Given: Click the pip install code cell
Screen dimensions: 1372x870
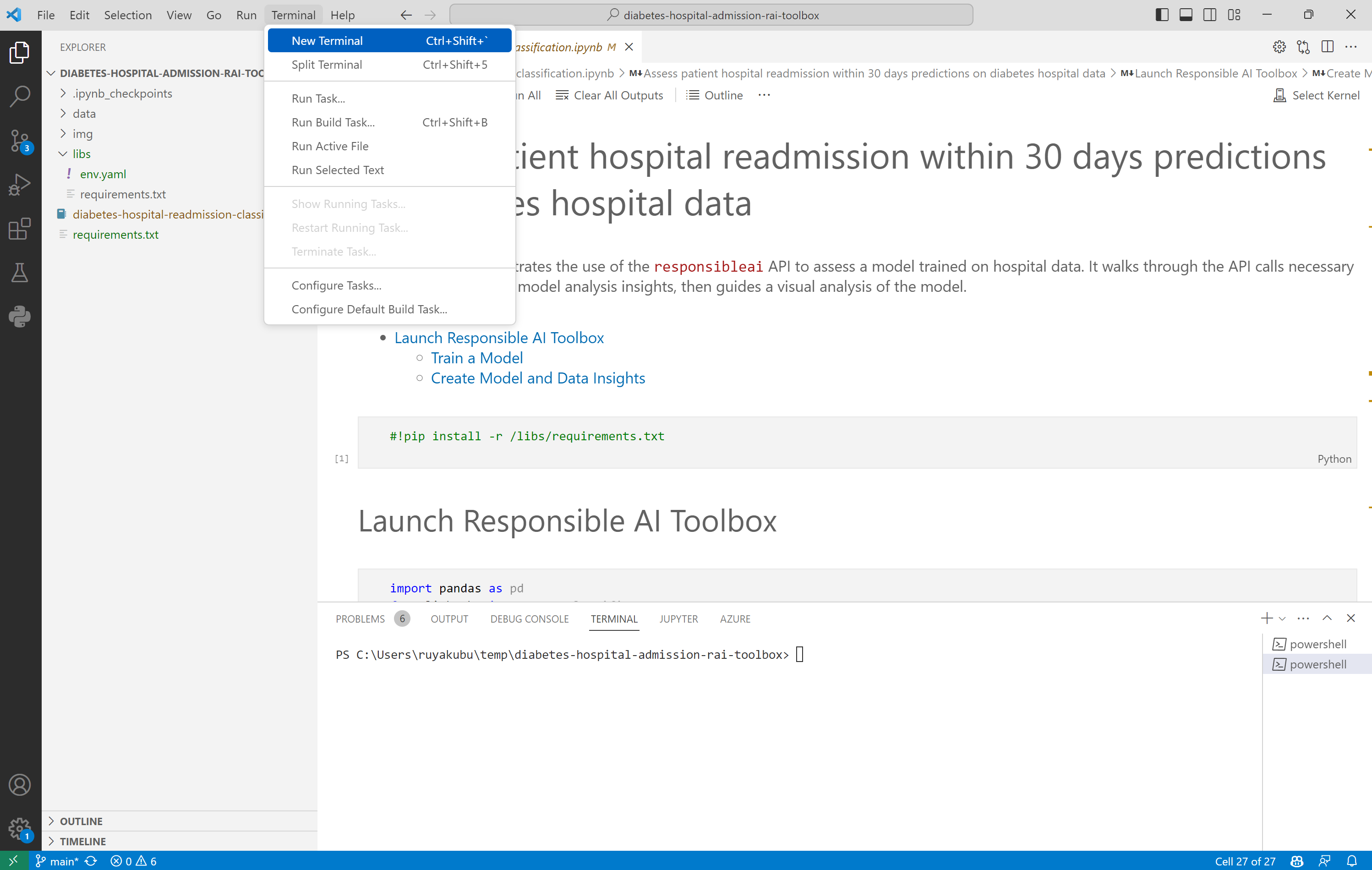Looking at the screenshot, I should point(857,442).
